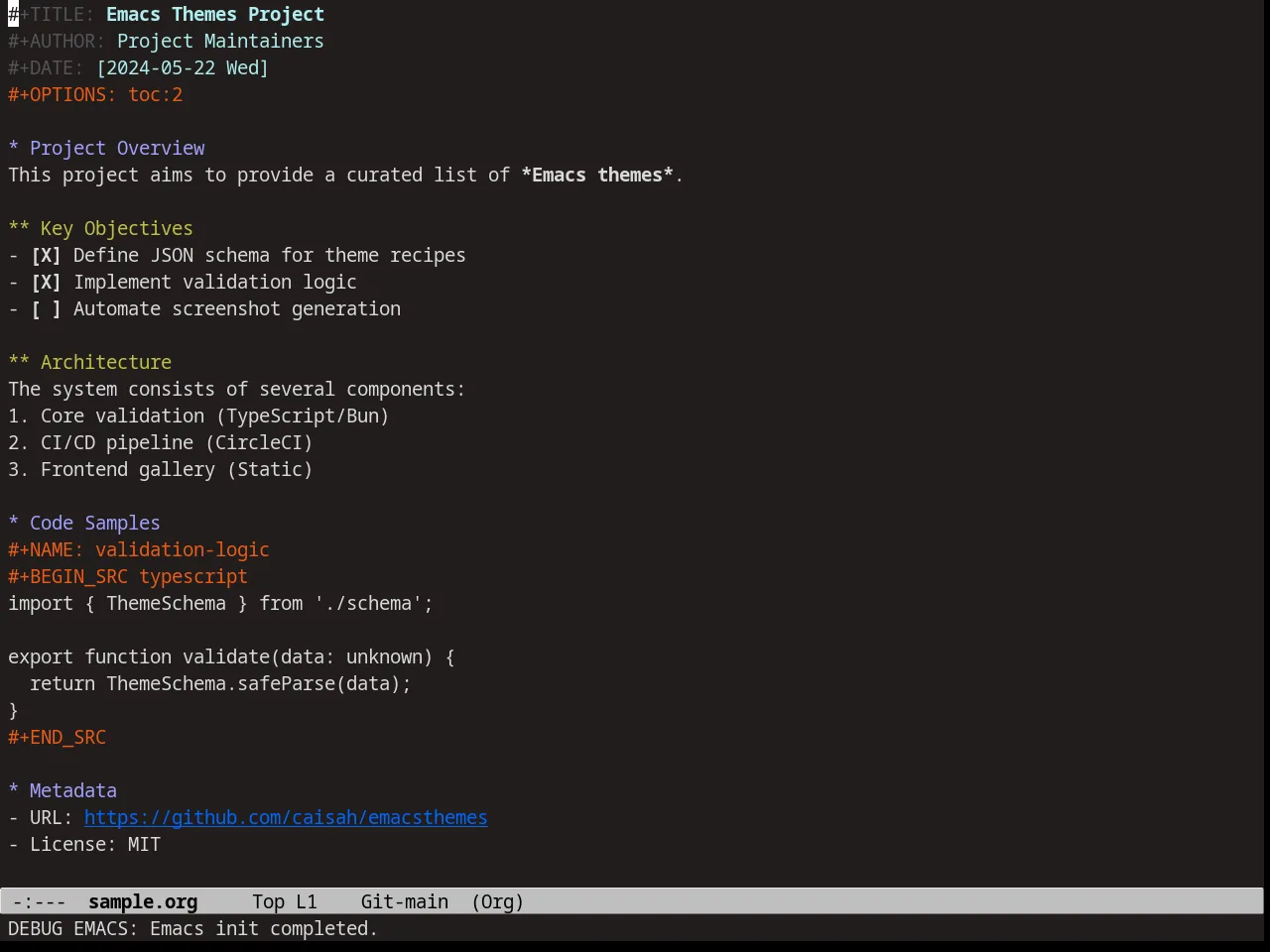Viewport: 1270px width, 952px height.
Task: Click the (Org) major mode indicator
Action: pos(498,902)
